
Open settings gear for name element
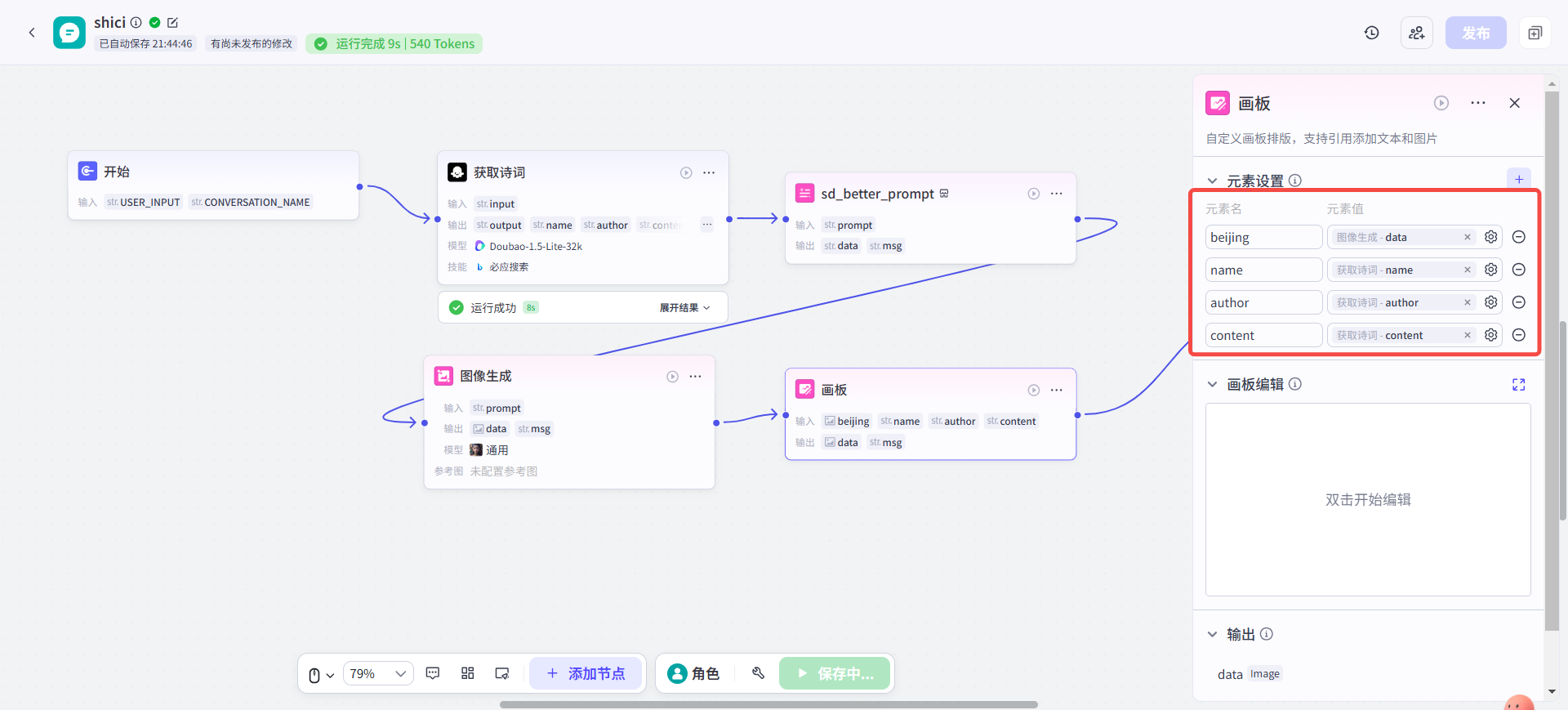1491,270
